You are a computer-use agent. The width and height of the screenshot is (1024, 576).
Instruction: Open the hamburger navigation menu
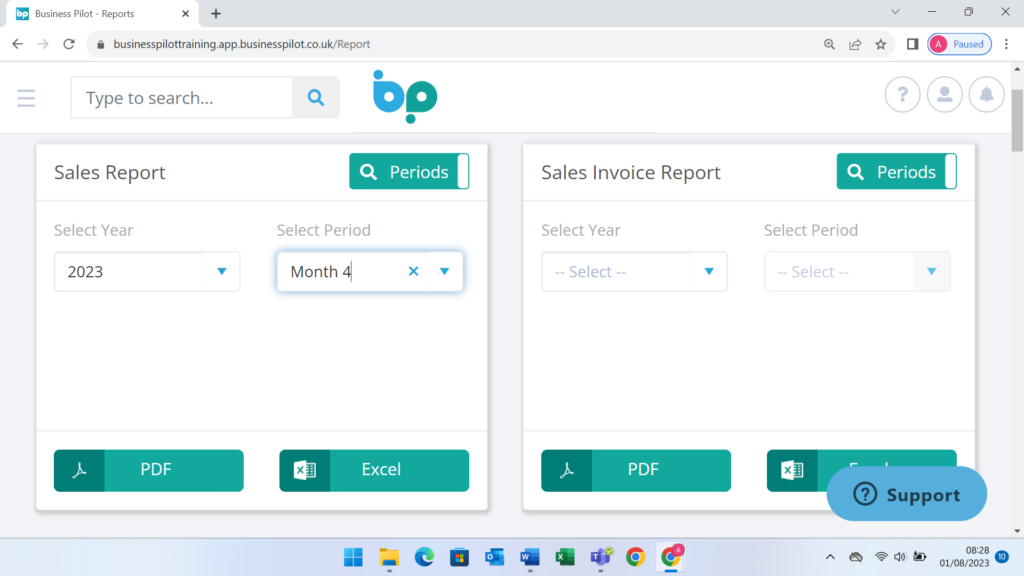click(26, 98)
